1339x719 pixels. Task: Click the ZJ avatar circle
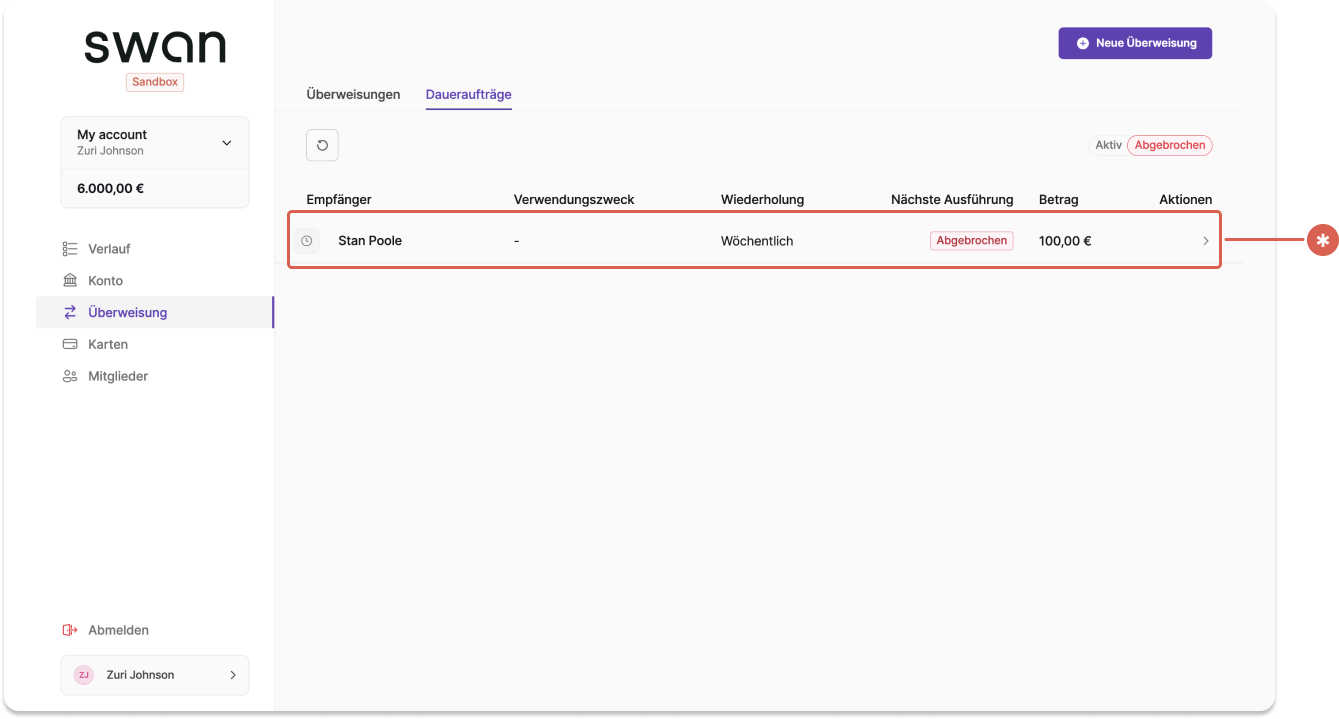(84, 675)
